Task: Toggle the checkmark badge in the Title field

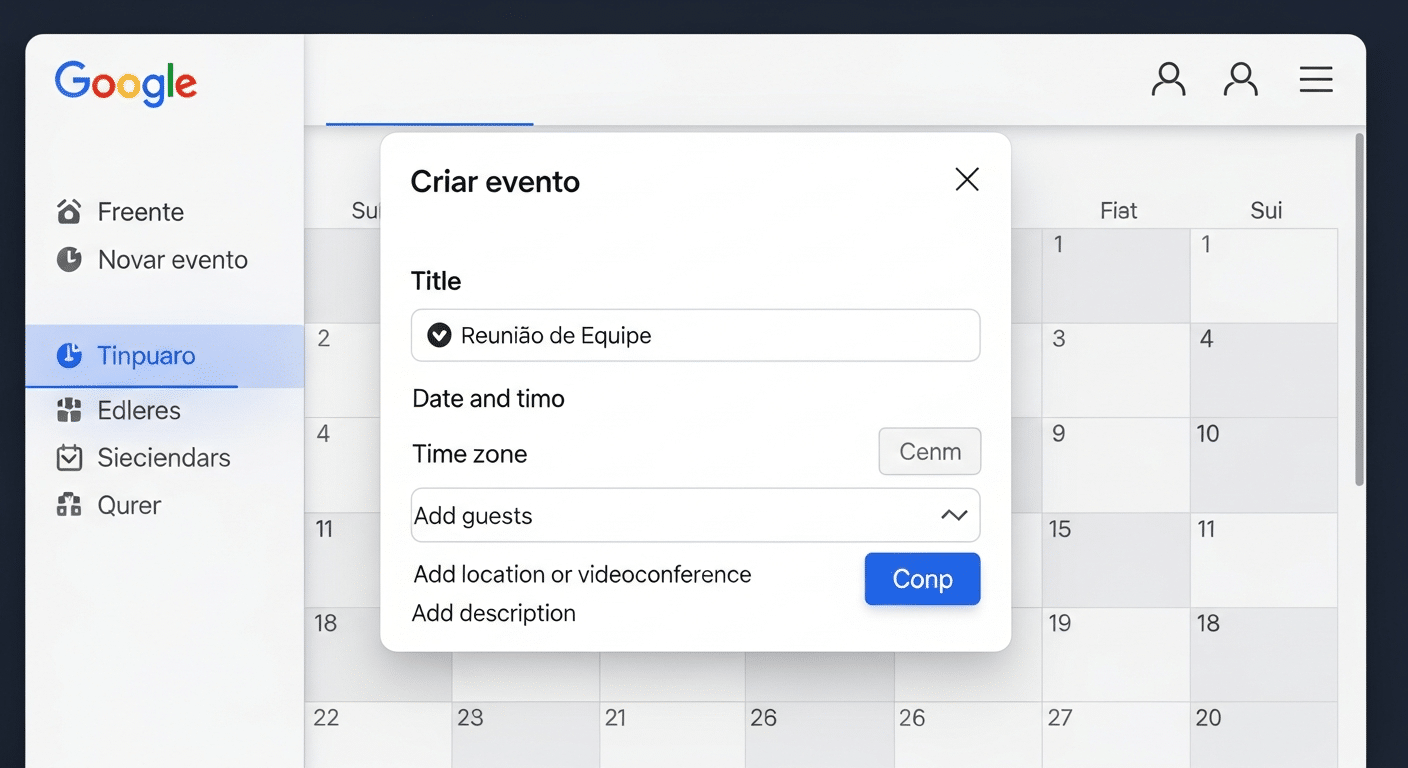Action: (x=438, y=335)
